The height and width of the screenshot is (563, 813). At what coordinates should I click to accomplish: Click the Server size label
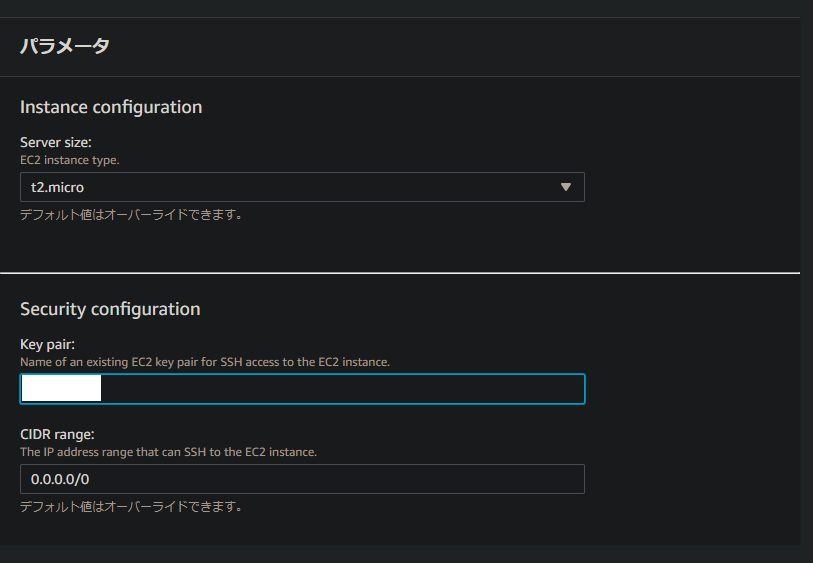[56, 143]
